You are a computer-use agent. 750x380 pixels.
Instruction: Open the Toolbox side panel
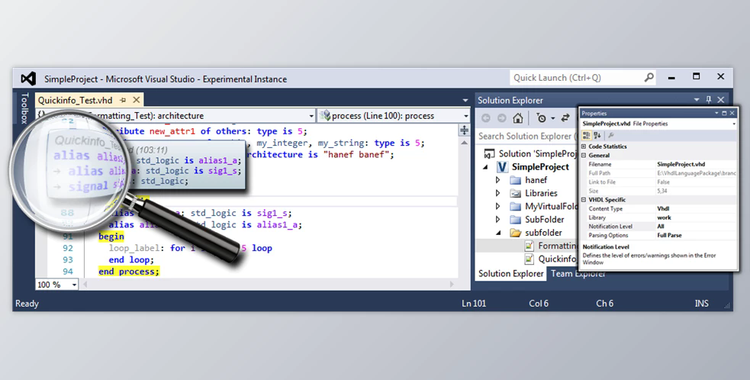click(24, 108)
